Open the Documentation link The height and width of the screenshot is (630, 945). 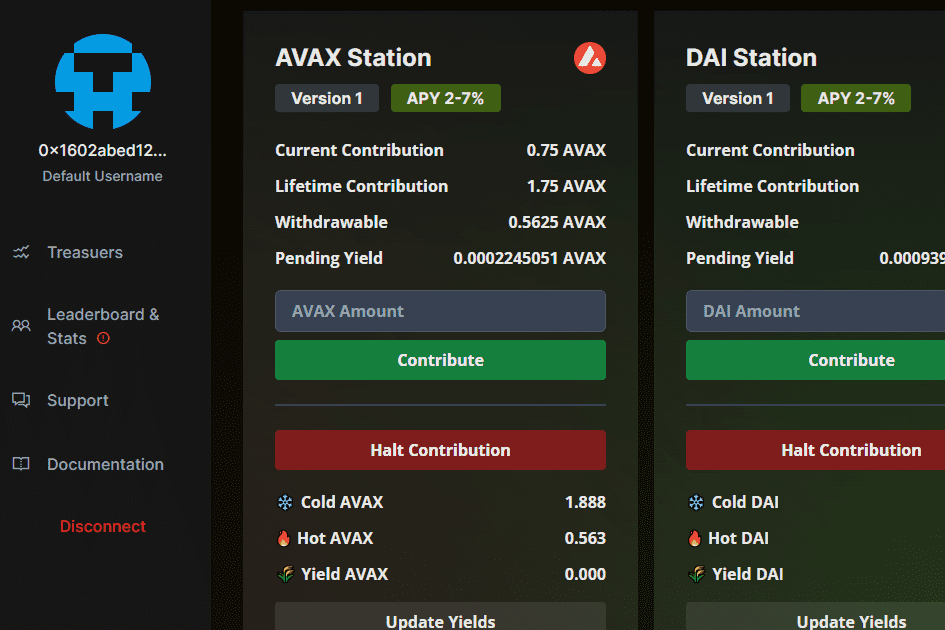click(105, 464)
